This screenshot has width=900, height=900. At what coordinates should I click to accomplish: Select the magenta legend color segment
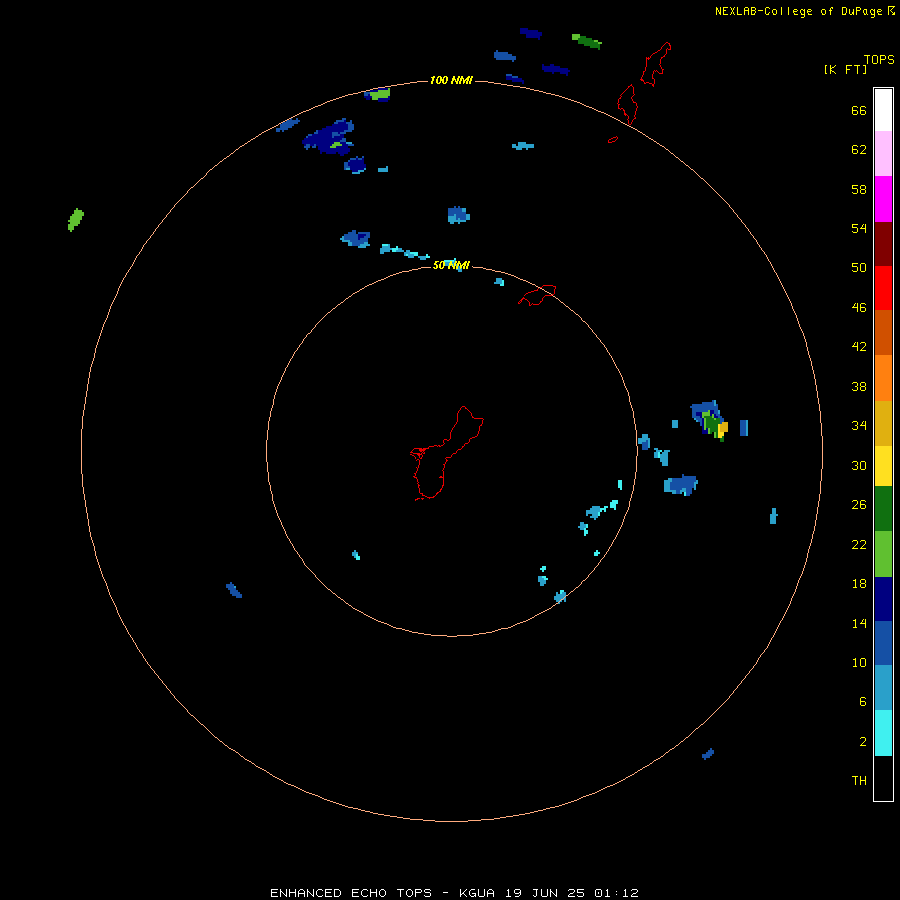click(x=883, y=199)
